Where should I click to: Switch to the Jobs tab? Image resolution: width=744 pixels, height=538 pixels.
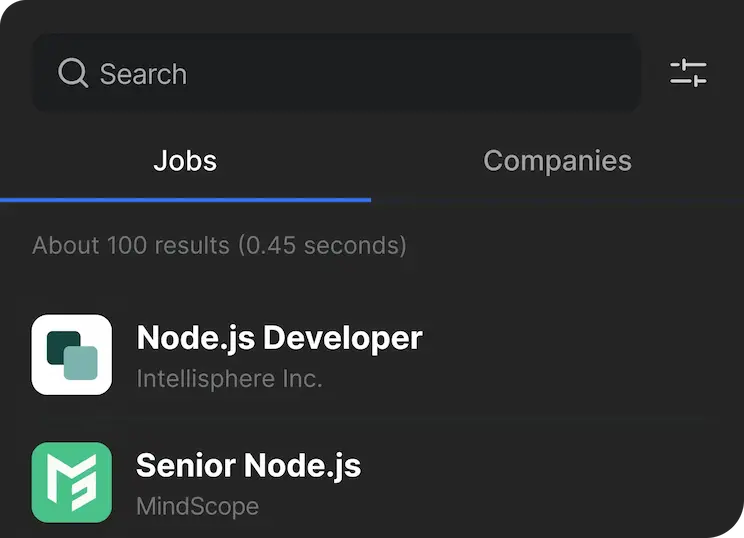tap(185, 161)
